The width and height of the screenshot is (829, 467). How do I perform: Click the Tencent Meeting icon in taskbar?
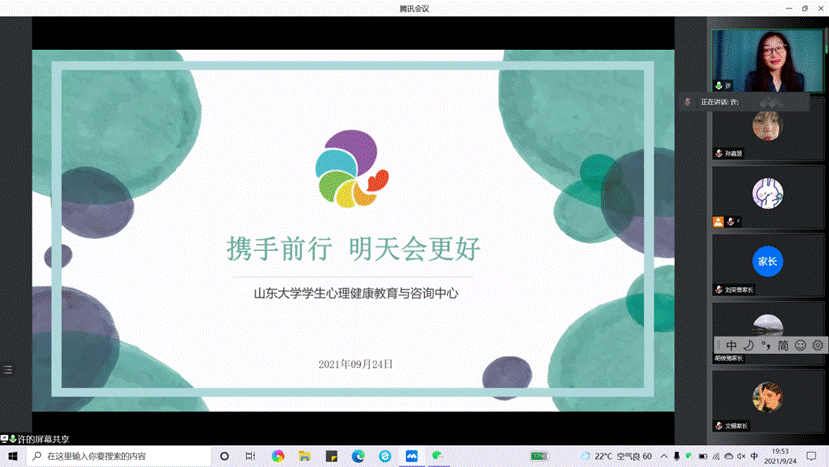tap(411, 456)
